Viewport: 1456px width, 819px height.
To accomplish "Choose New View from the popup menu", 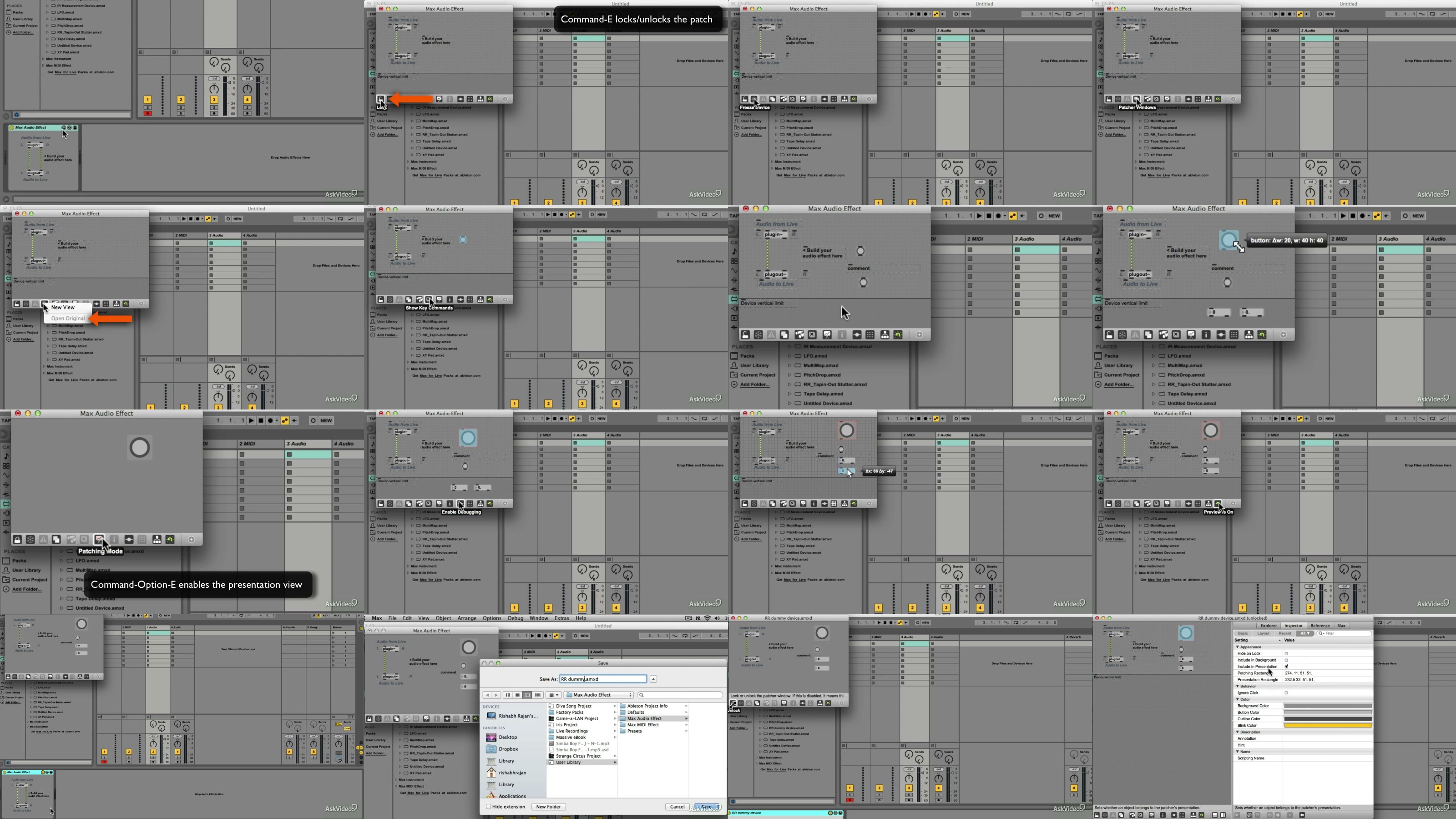I will click(63, 308).
